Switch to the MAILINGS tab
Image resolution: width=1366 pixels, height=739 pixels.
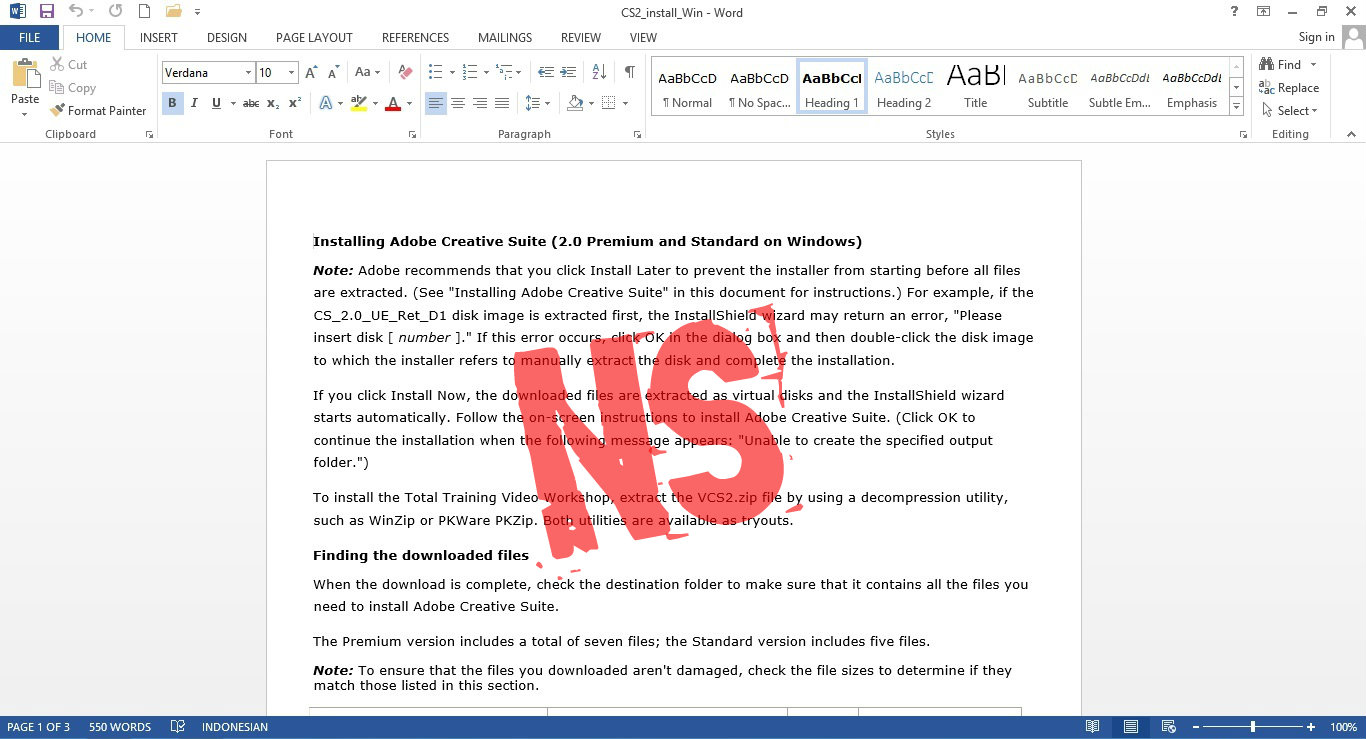point(505,38)
